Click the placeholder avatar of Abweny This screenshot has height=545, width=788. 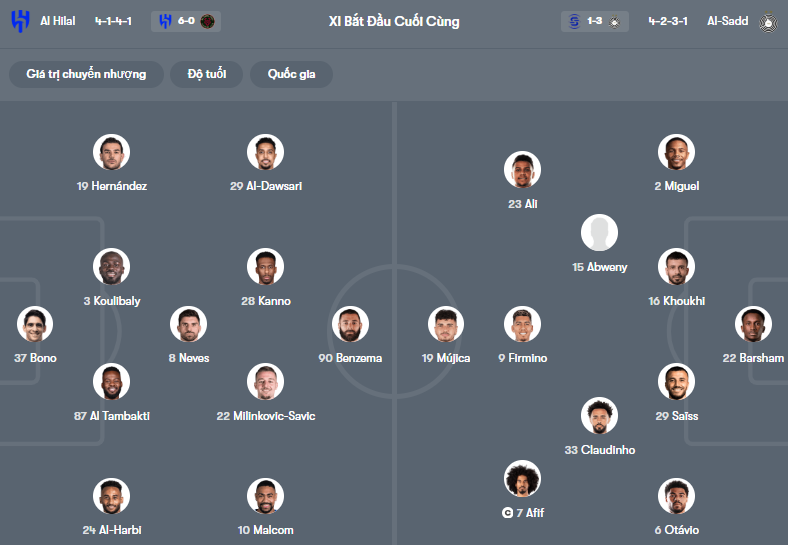pyautogui.click(x=599, y=234)
